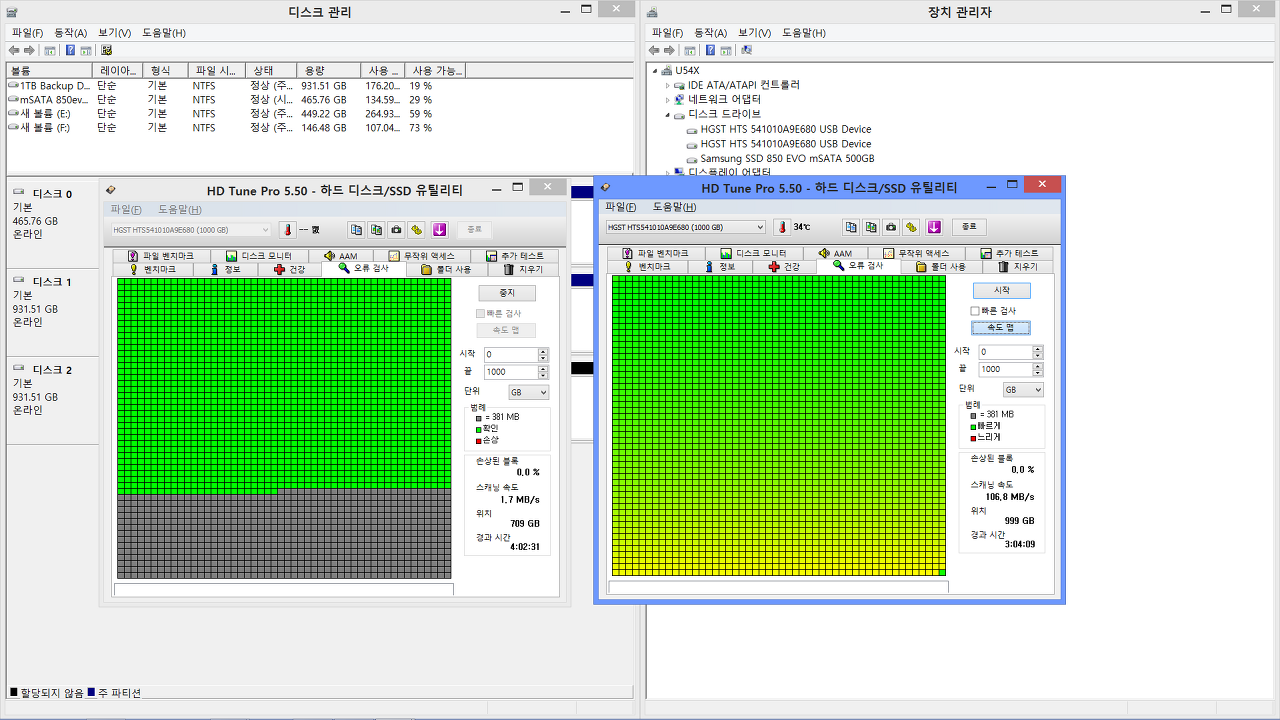Image resolution: width=1280 pixels, height=720 pixels.
Task: Click the screenshot camera icon in front HD Tune
Action: [x=890, y=227]
